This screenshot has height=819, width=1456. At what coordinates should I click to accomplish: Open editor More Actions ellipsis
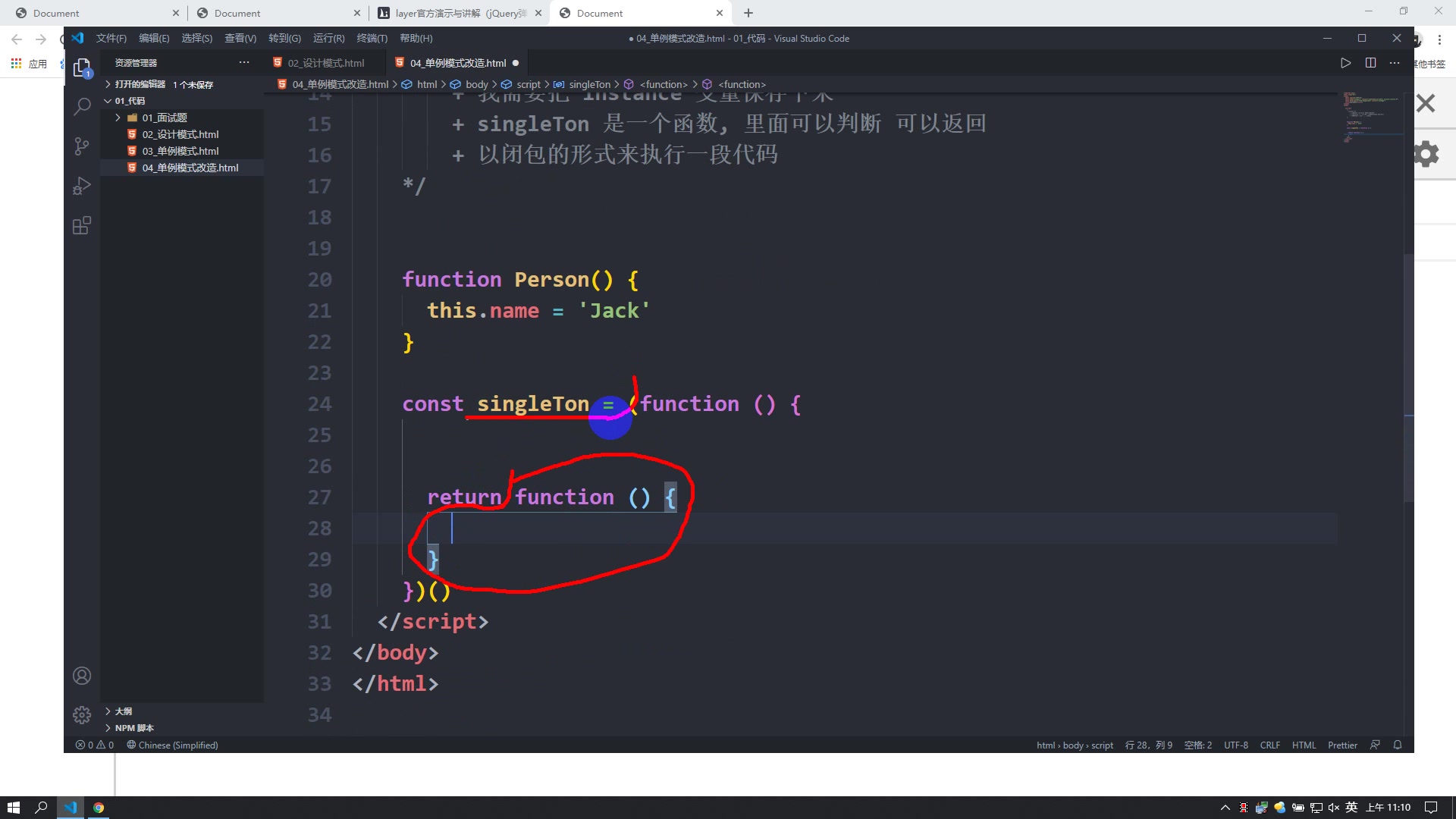tap(1395, 63)
